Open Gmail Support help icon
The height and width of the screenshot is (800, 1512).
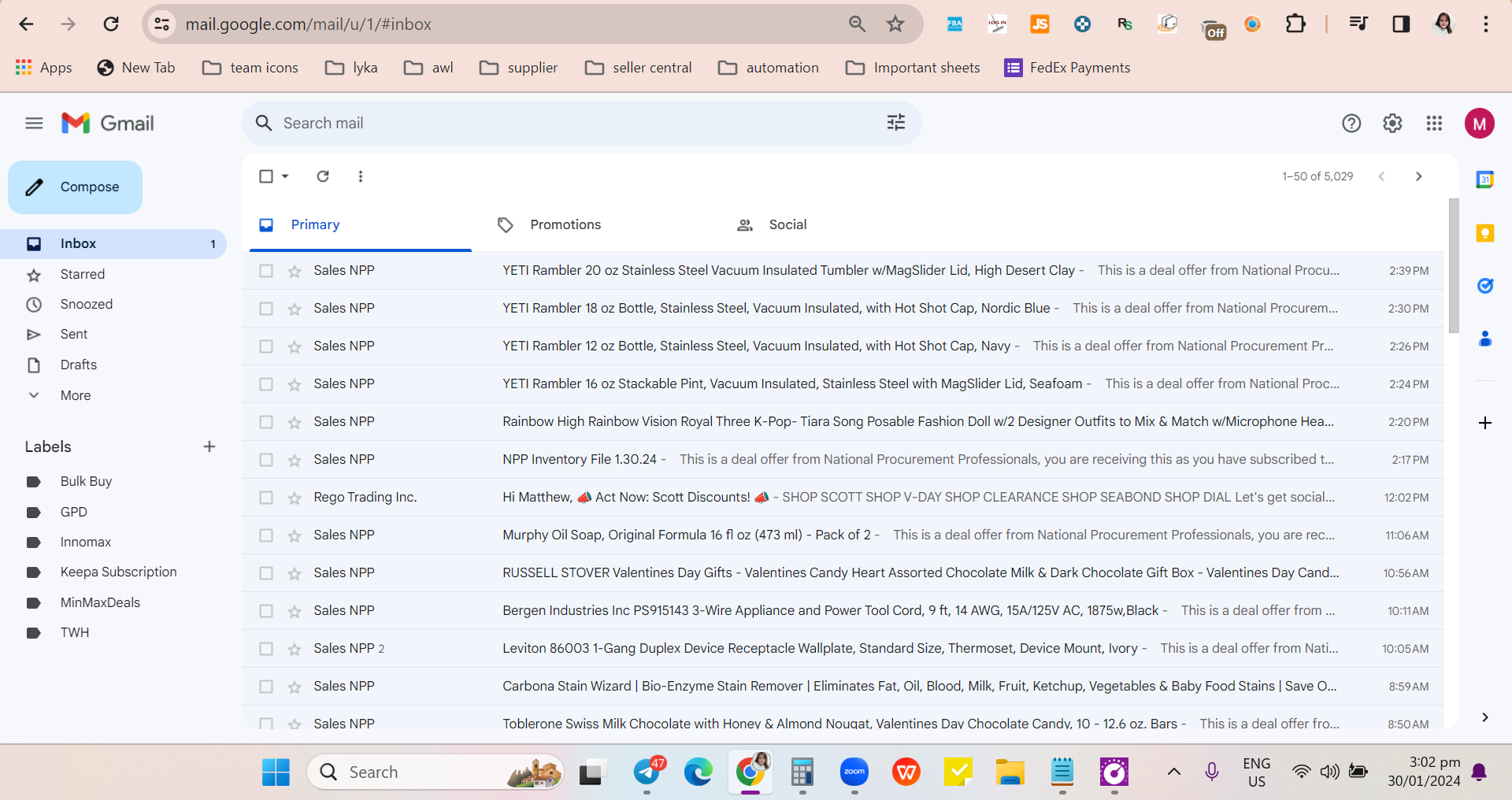point(1351,123)
